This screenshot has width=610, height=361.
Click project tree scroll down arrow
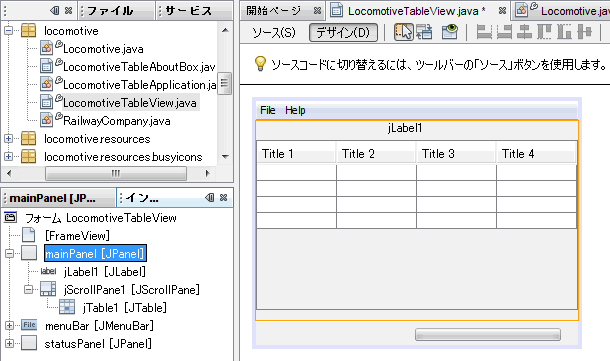click(225, 156)
